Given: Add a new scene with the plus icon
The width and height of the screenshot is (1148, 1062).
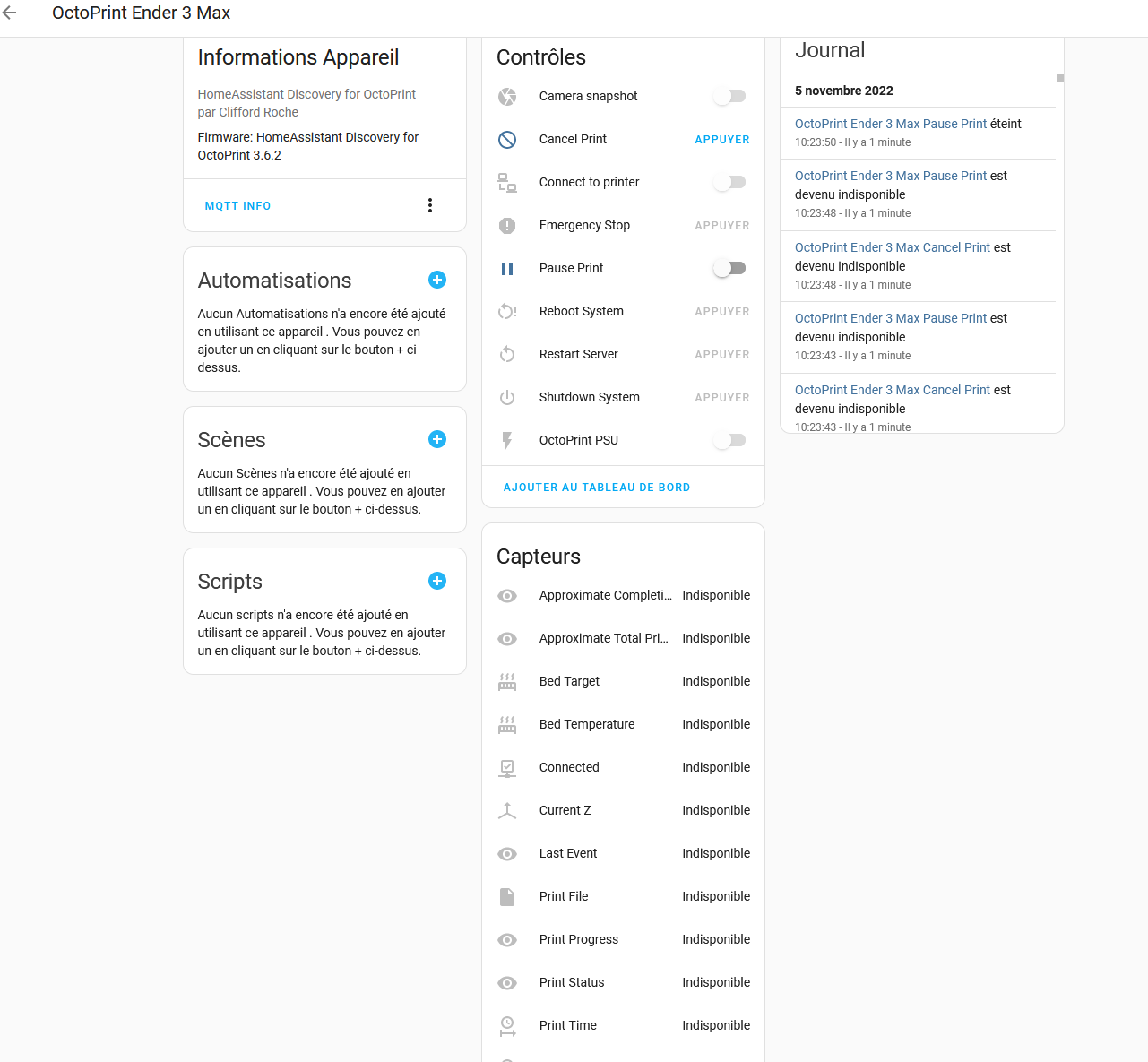Looking at the screenshot, I should click(x=437, y=439).
